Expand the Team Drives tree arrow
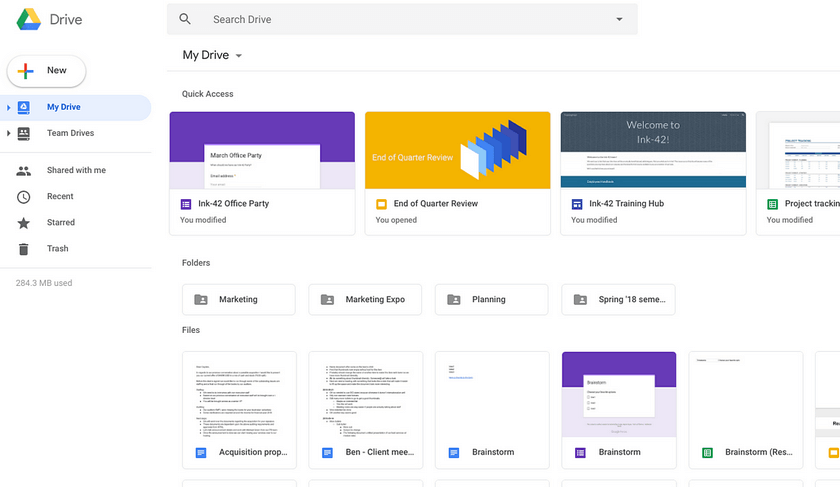840x487 pixels. (x=8, y=133)
